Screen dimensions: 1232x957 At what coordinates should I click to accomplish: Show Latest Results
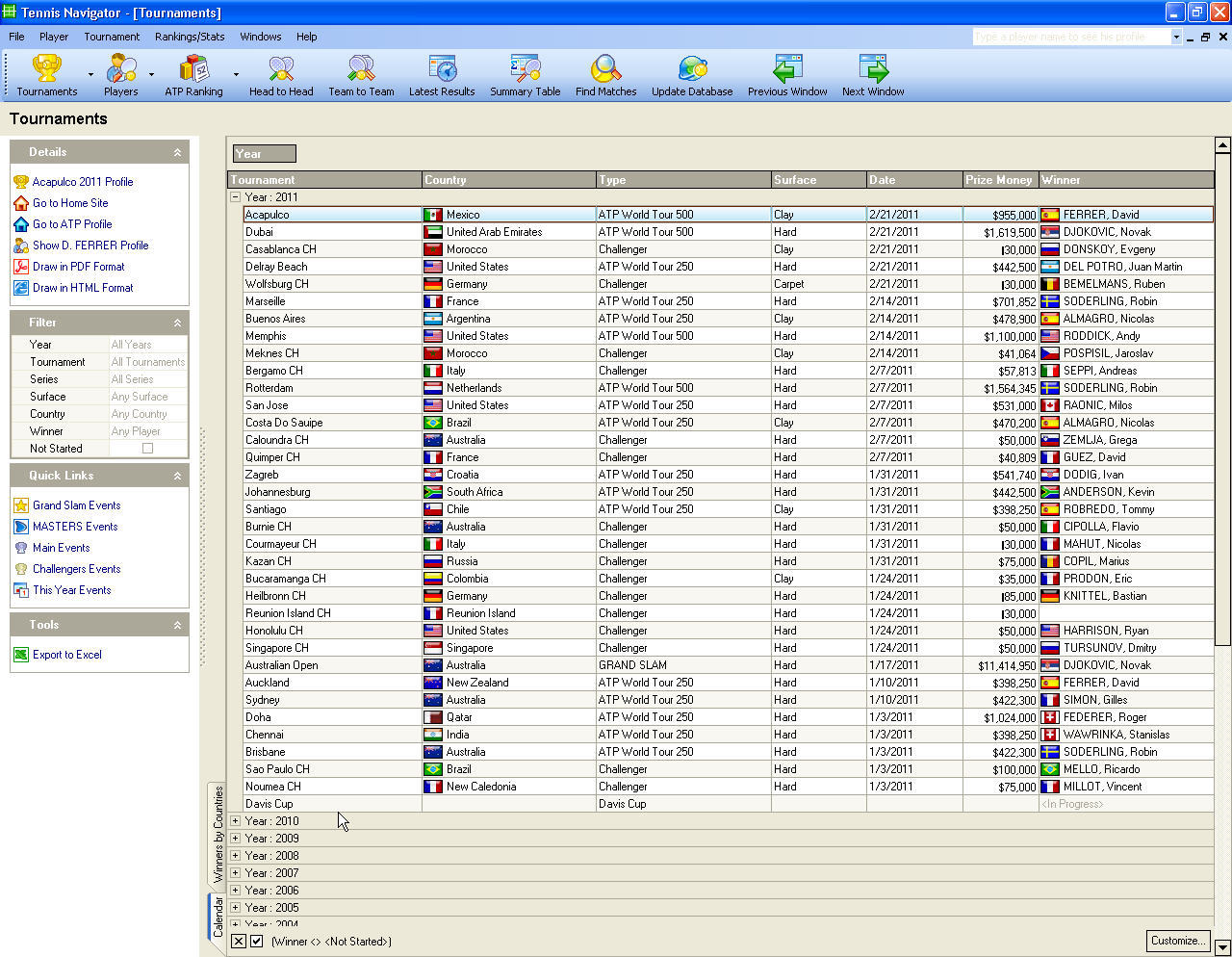click(442, 75)
